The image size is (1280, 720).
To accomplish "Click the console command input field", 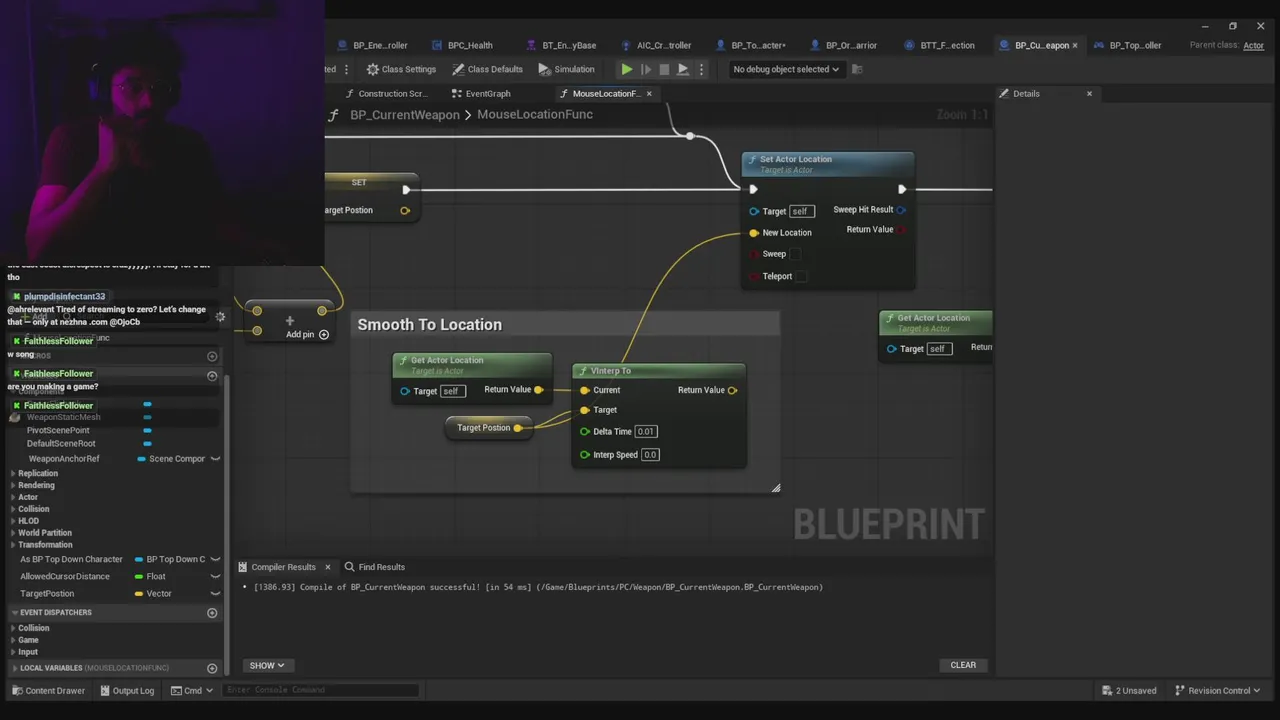I will [322, 690].
